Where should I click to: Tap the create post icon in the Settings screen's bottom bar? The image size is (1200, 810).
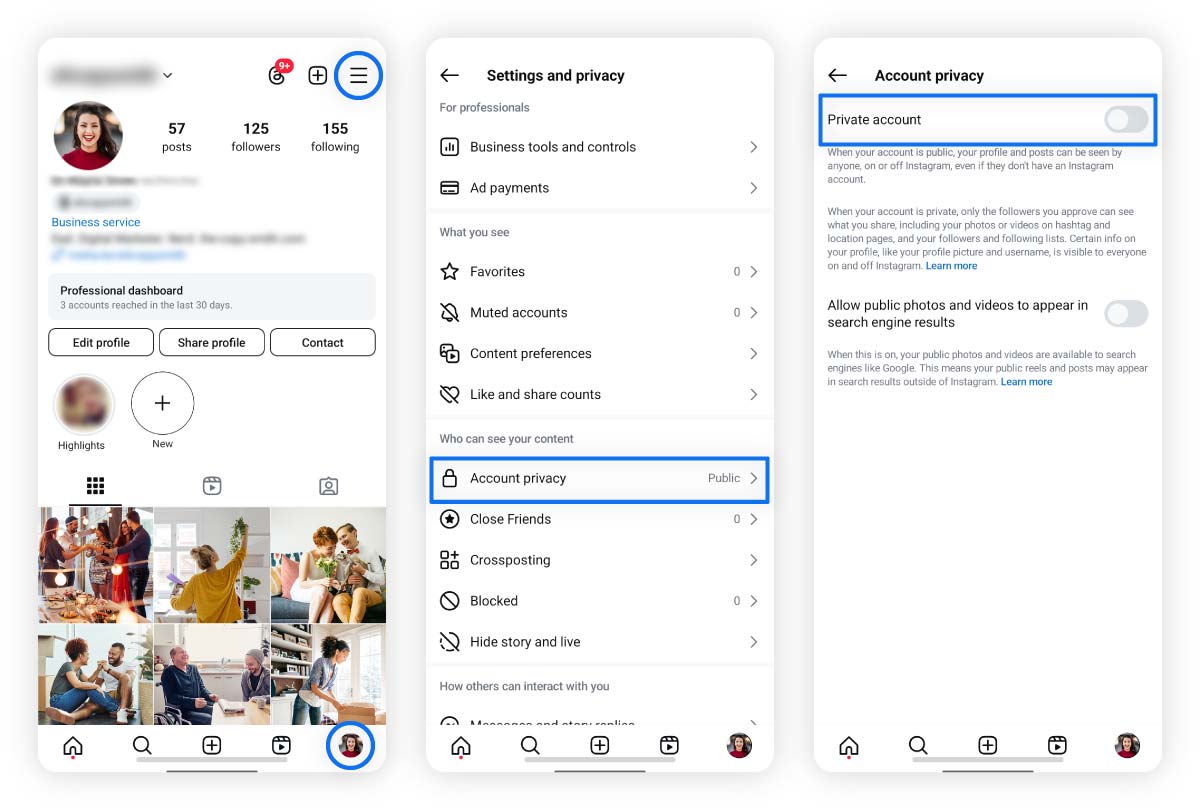click(600, 745)
